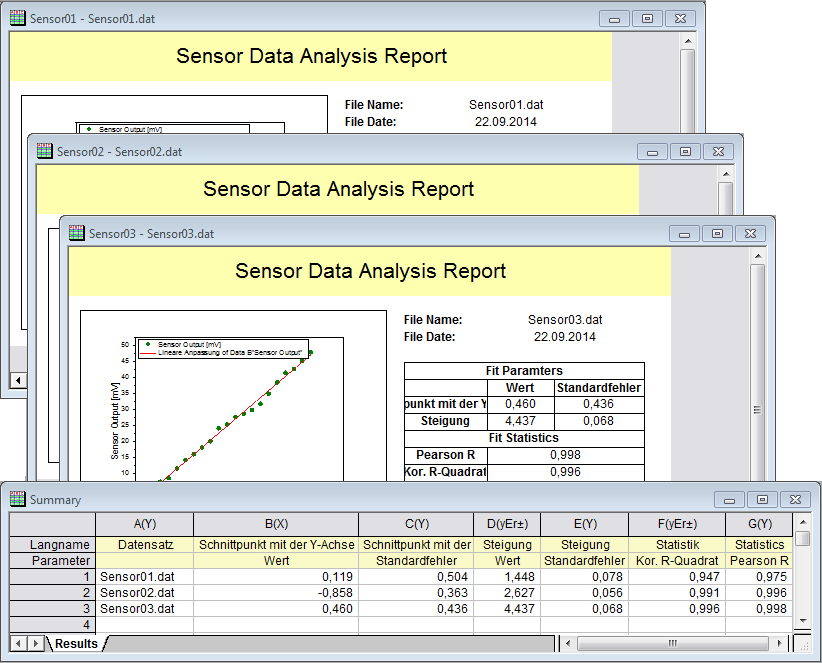Click the Steigung value 4,437 in Sensor03 report

click(x=521, y=421)
